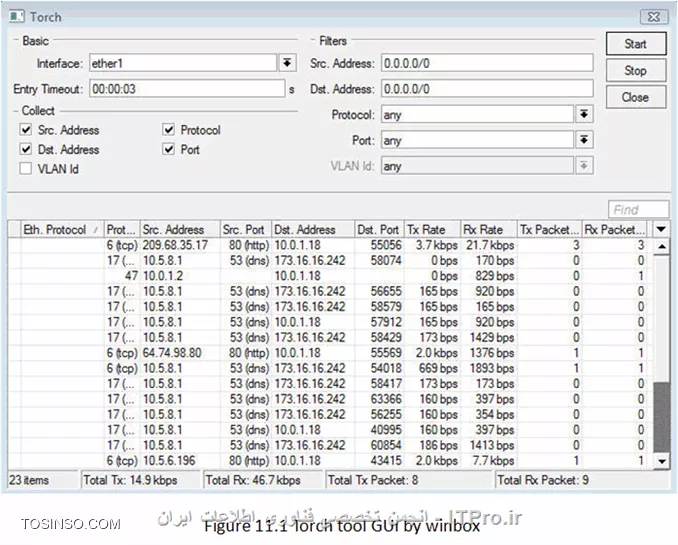678x545 pixels.
Task: Click the scrollbar down arrow
Action: [662, 461]
